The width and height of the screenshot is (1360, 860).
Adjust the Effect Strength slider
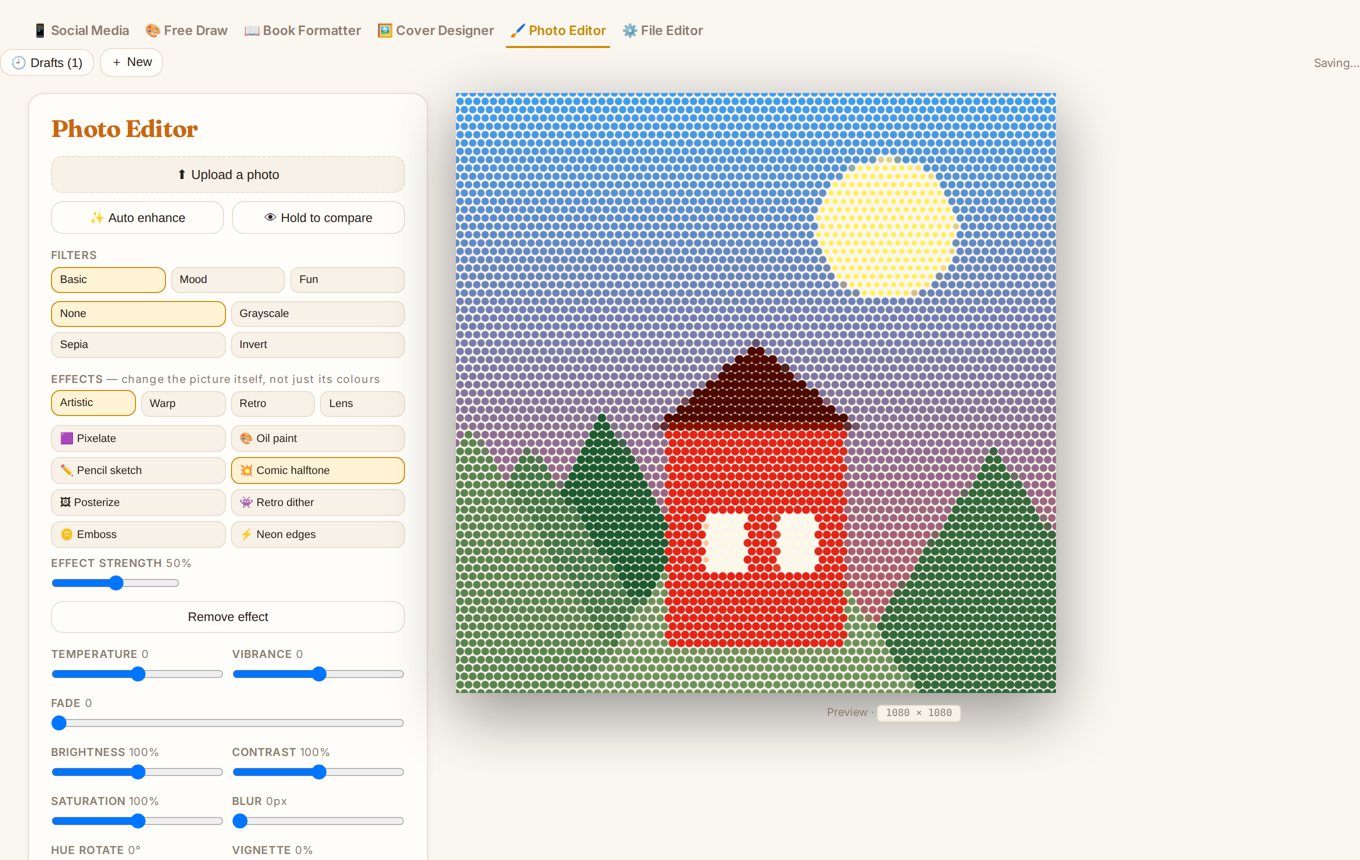coord(115,583)
